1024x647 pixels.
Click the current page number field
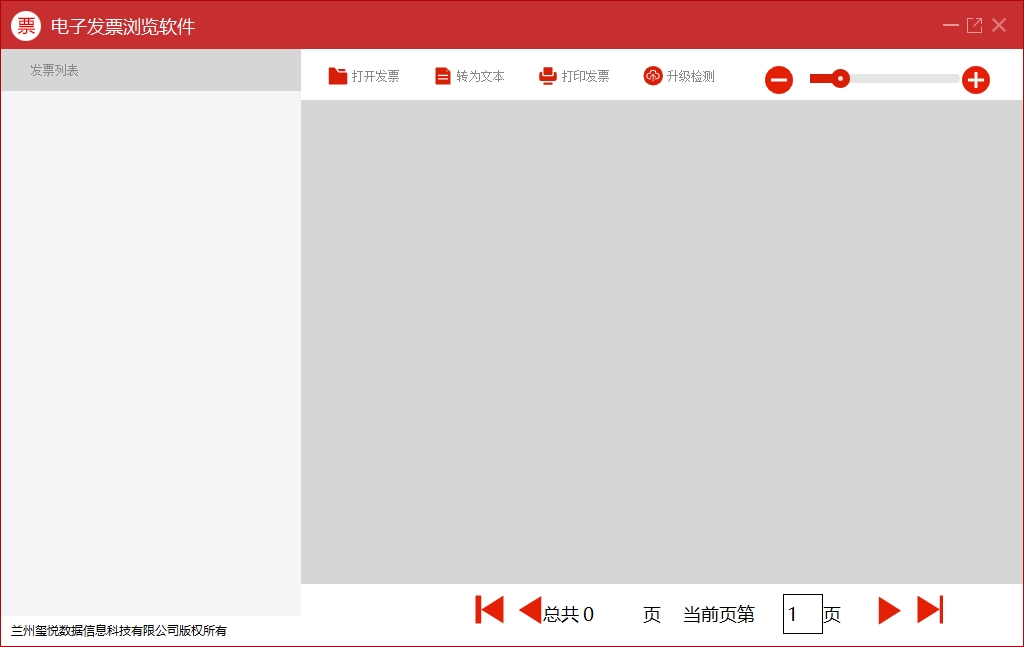pyautogui.click(x=802, y=614)
